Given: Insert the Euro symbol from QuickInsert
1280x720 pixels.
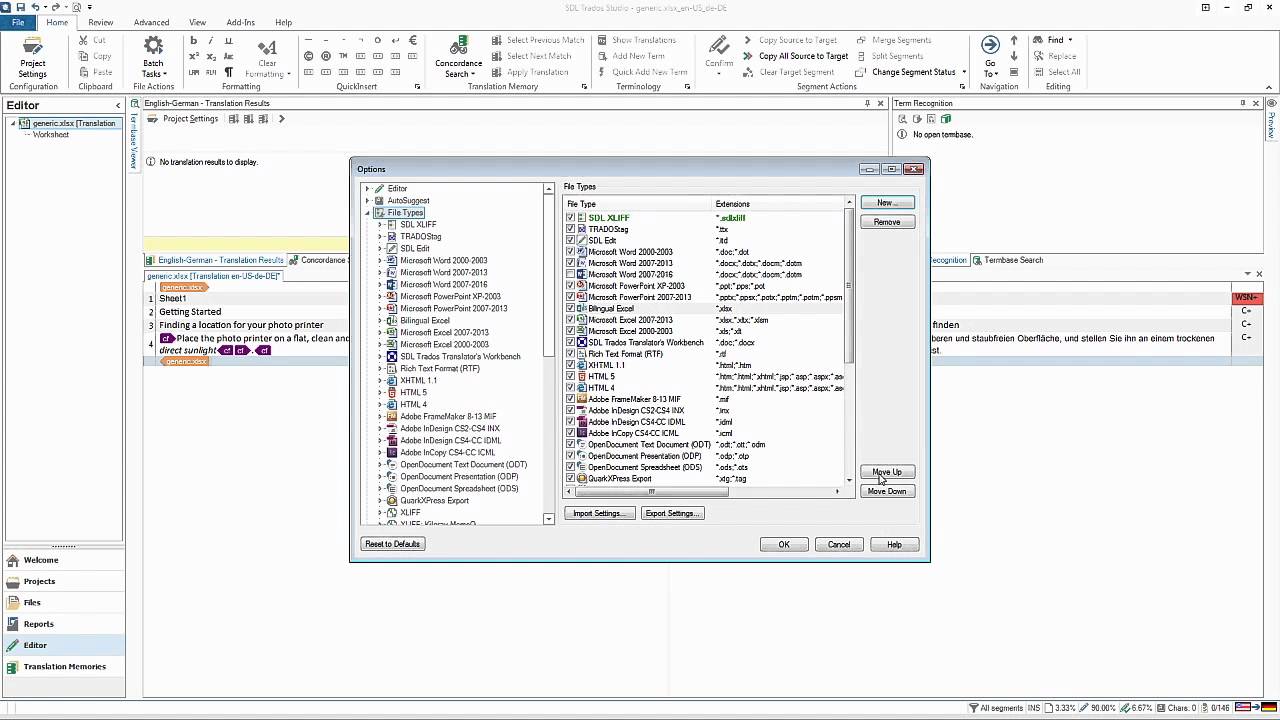Looking at the screenshot, I should [412, 41].
